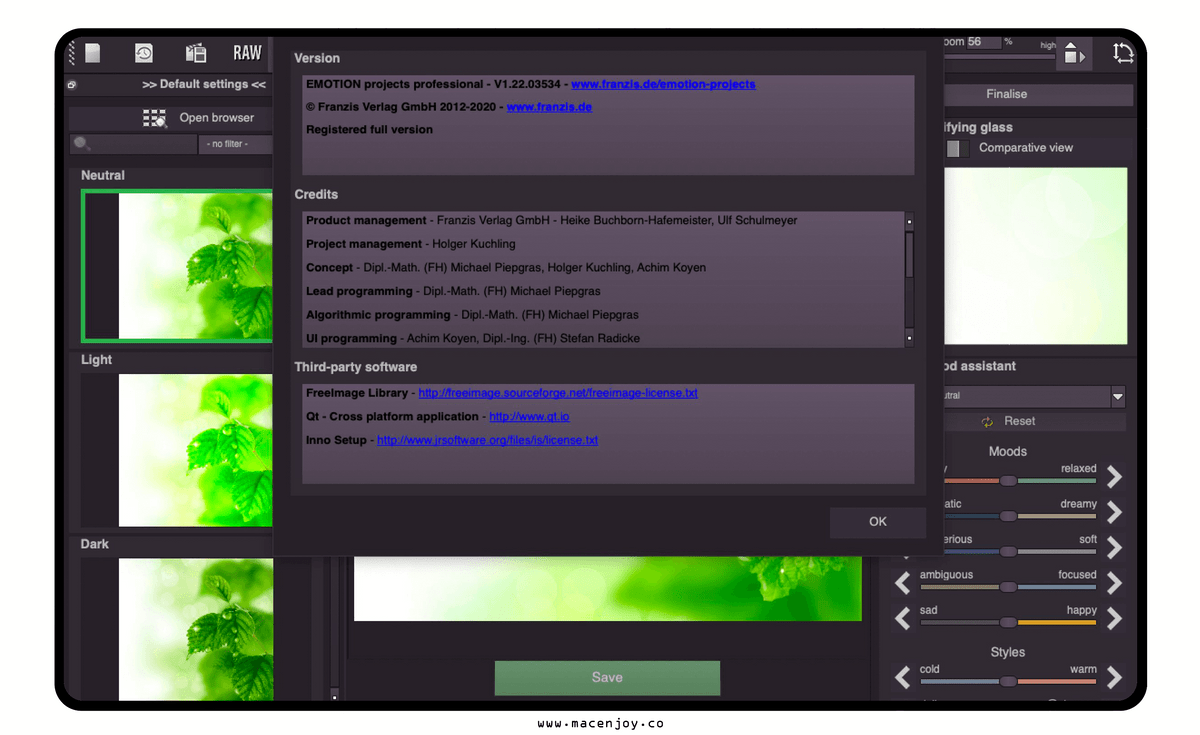Click the new project page icon
Screen dimensions: 1200x735
[93, 53]
